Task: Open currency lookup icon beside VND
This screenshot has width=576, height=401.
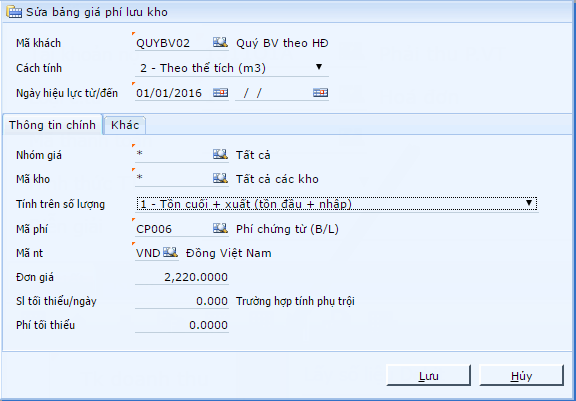Action: [x=170, y=252]
